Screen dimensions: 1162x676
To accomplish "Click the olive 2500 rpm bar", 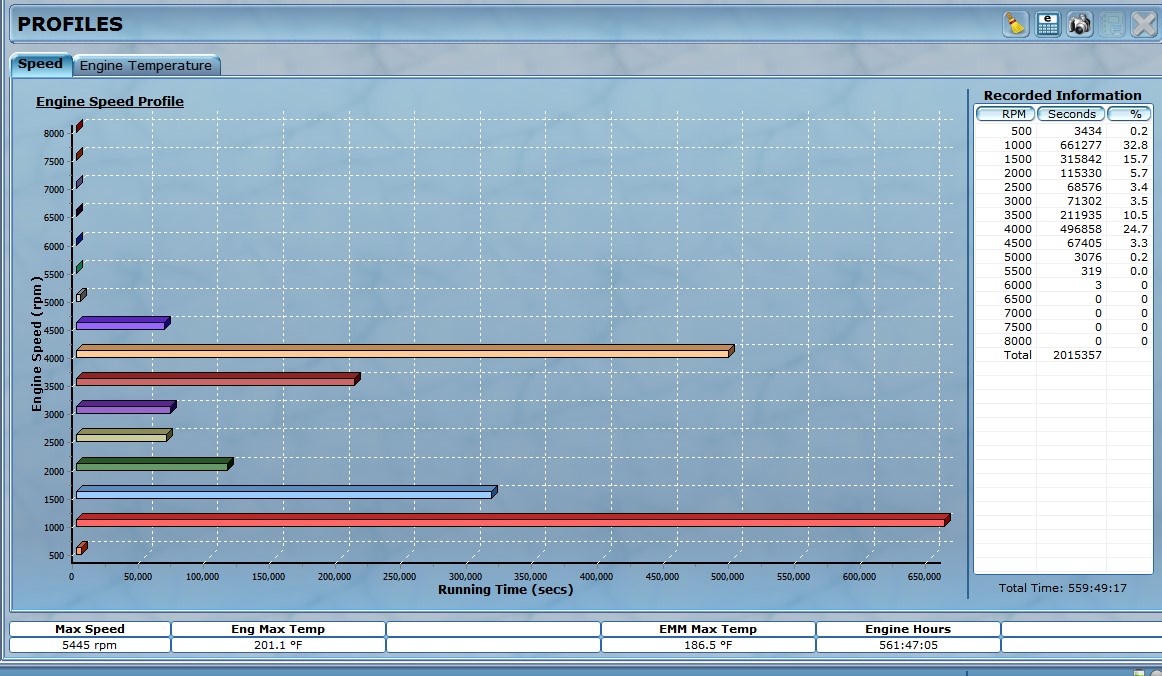I will point(124,435).
